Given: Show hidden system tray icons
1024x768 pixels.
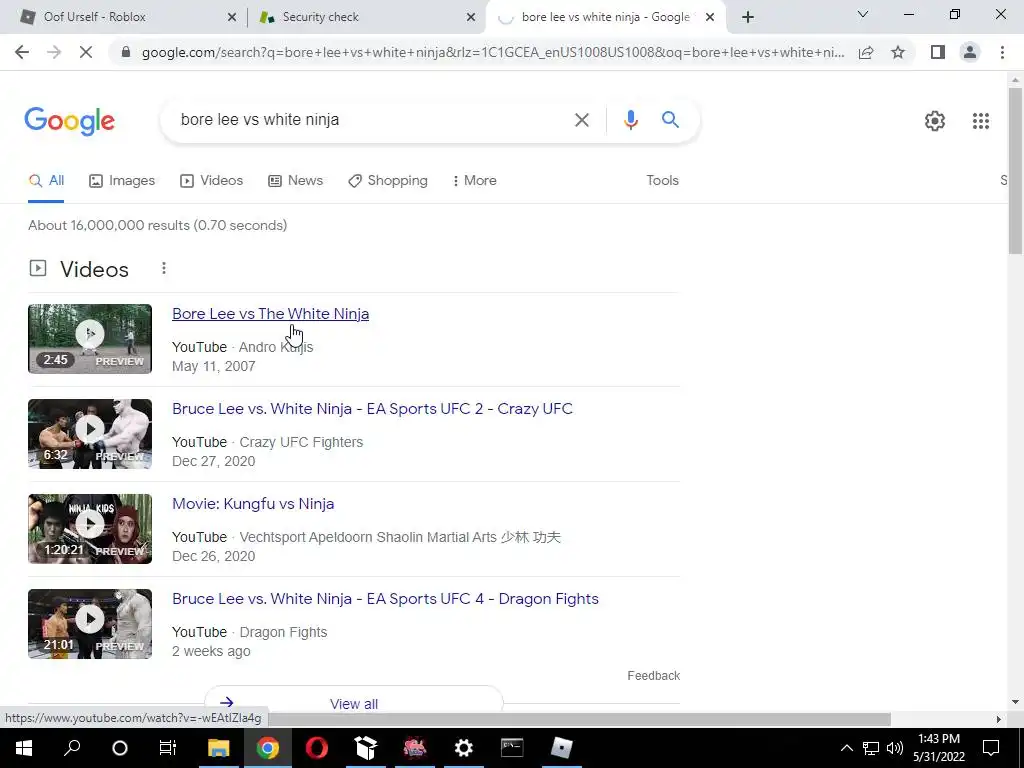Looking at the screenshot, I should coord(846,748).
